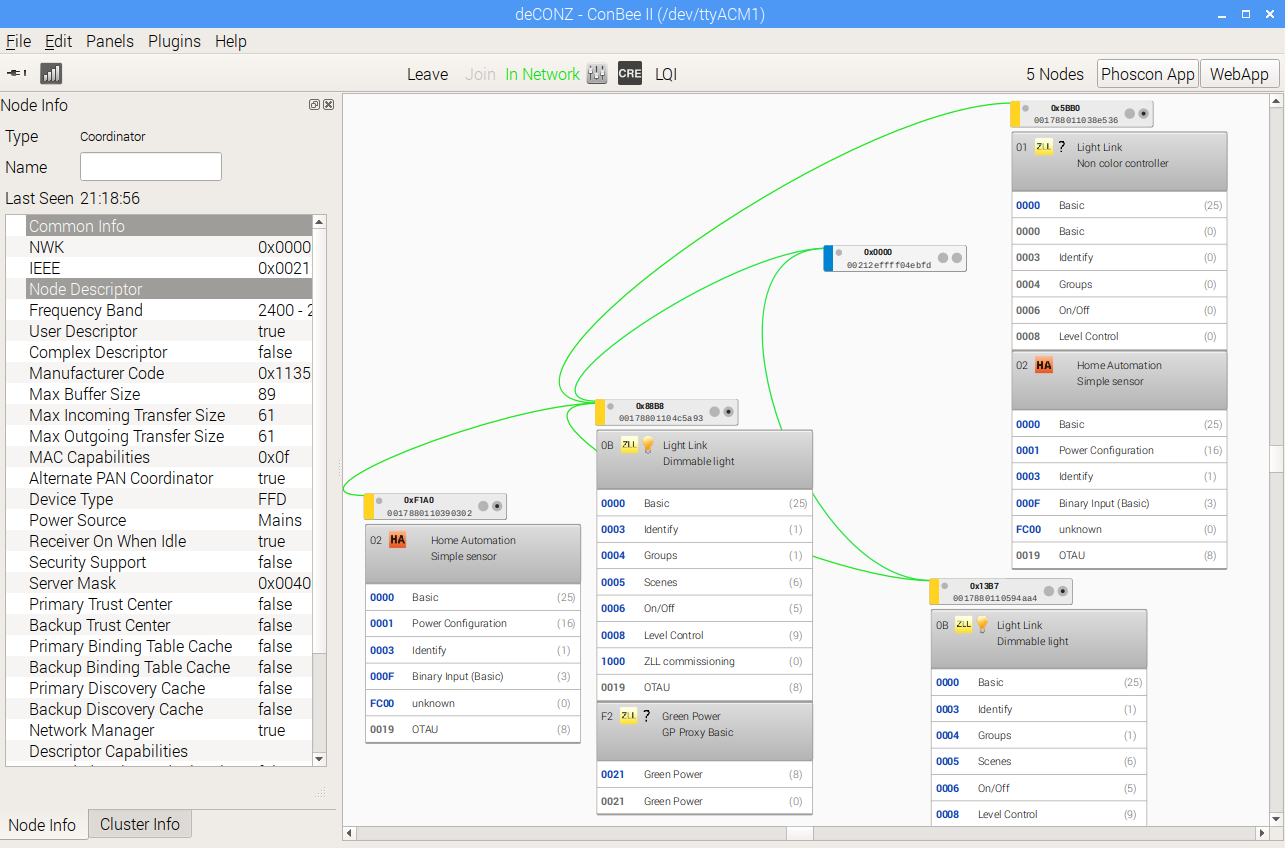Select first Green Power cluster 0021

point(705,774)
